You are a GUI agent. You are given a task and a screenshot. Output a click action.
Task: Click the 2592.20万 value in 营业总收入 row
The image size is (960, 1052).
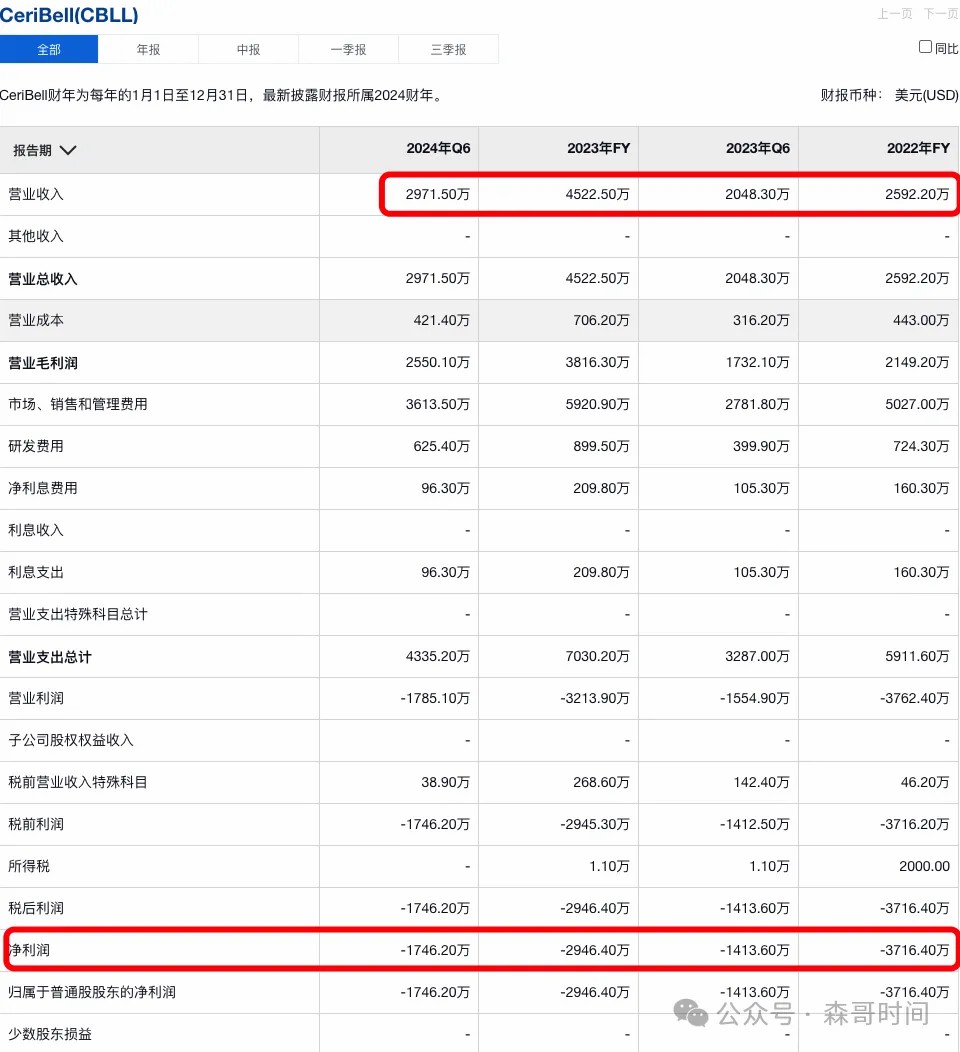[917, 278]
